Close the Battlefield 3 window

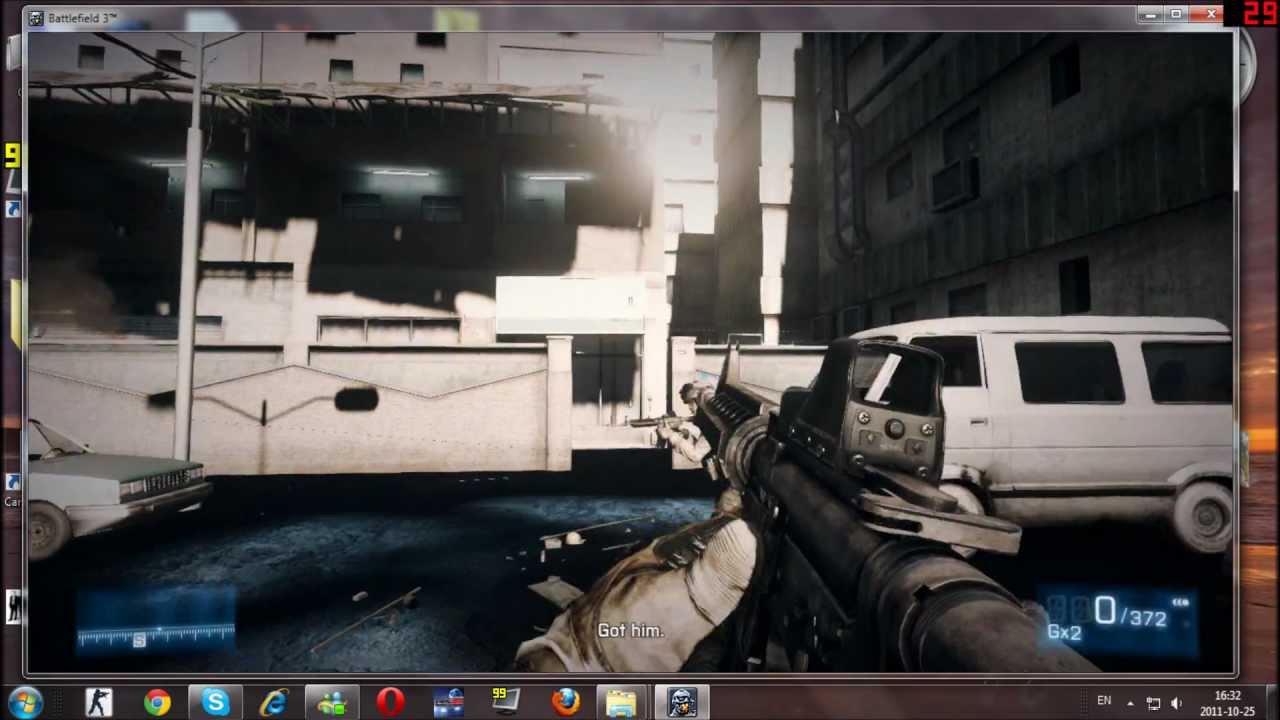coord(1211,14)
